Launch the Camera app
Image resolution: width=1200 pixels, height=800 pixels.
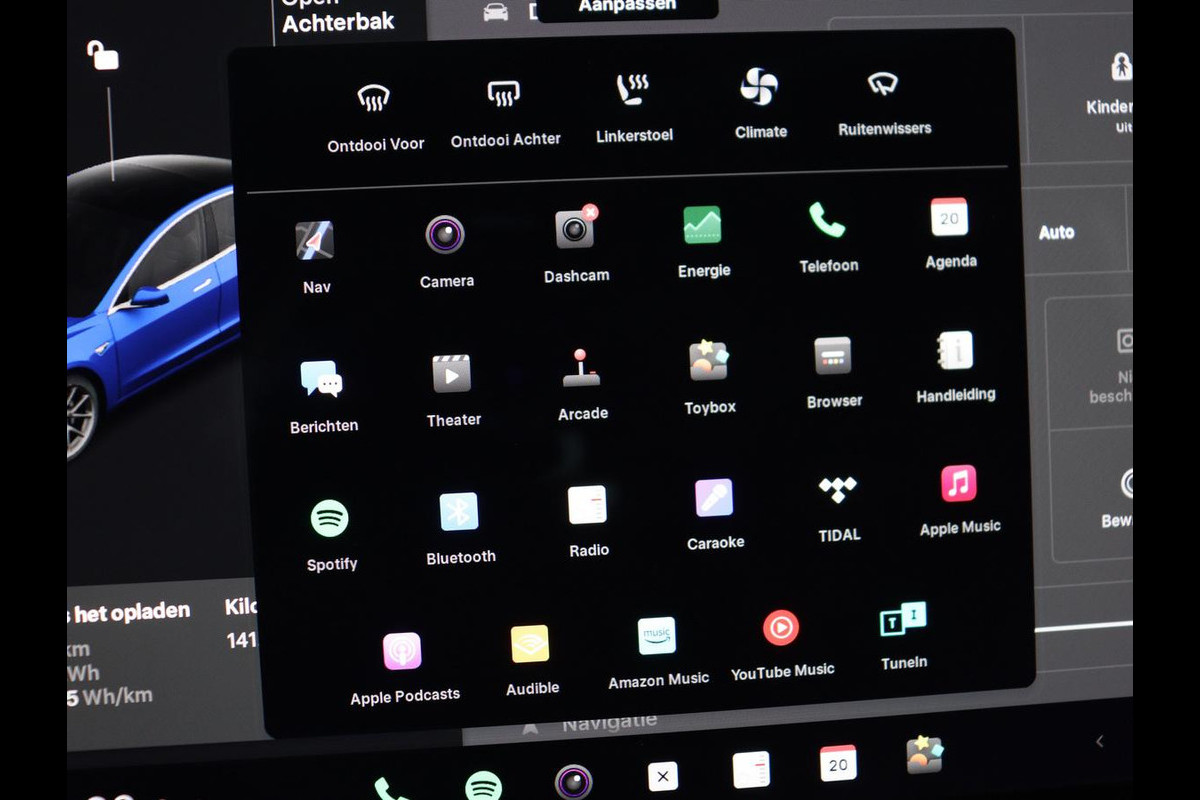(445, 236)
